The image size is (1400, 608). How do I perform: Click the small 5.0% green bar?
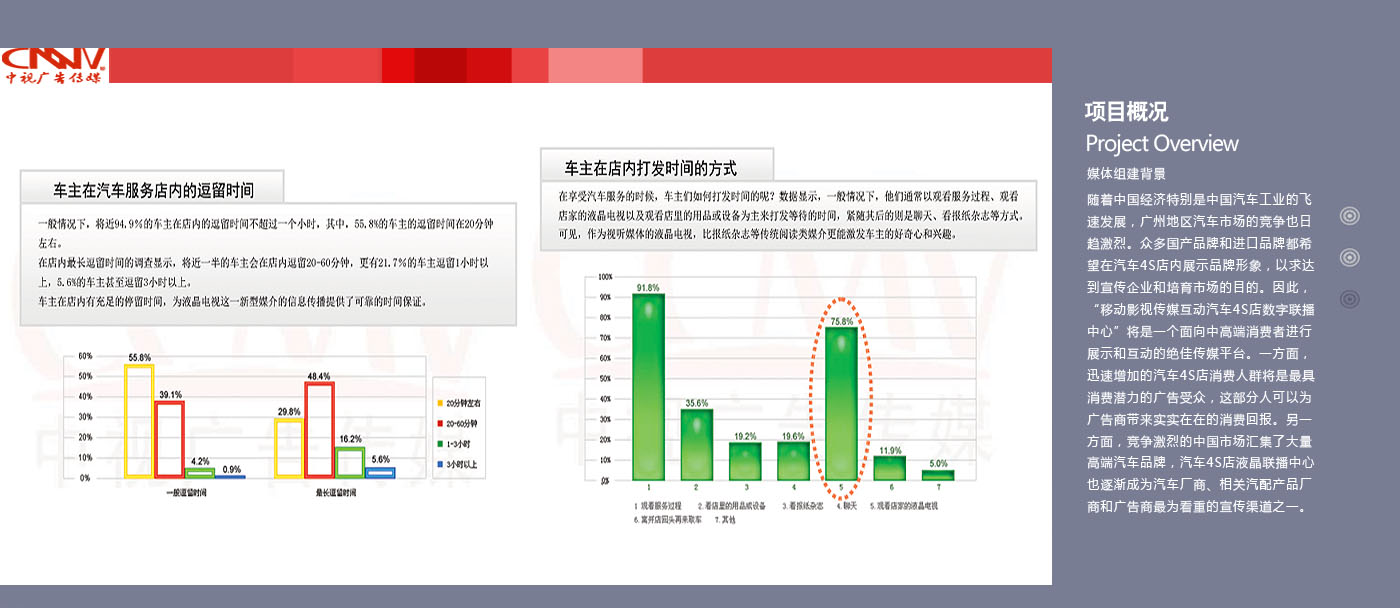(937, 475)
